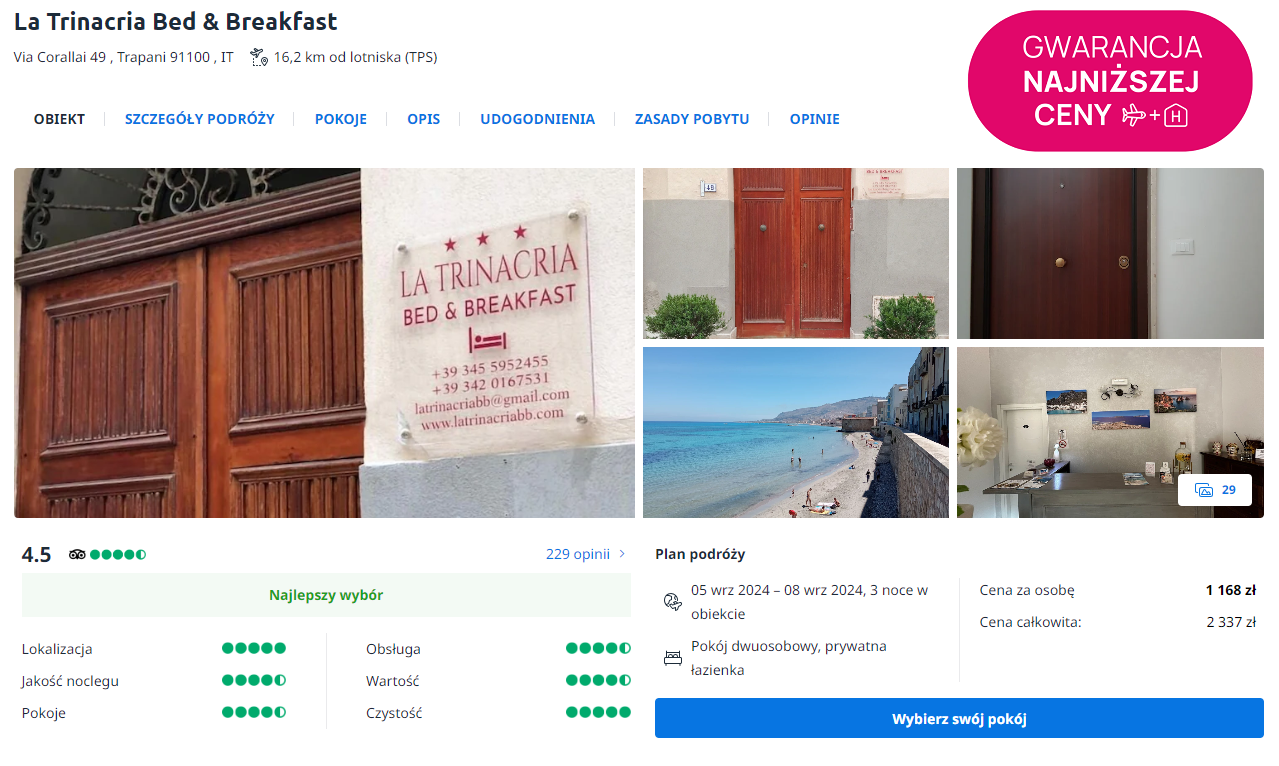Click the airport distance plane icon
The width and height of the screenshot is (1279, 766).
tap(259, 57)
